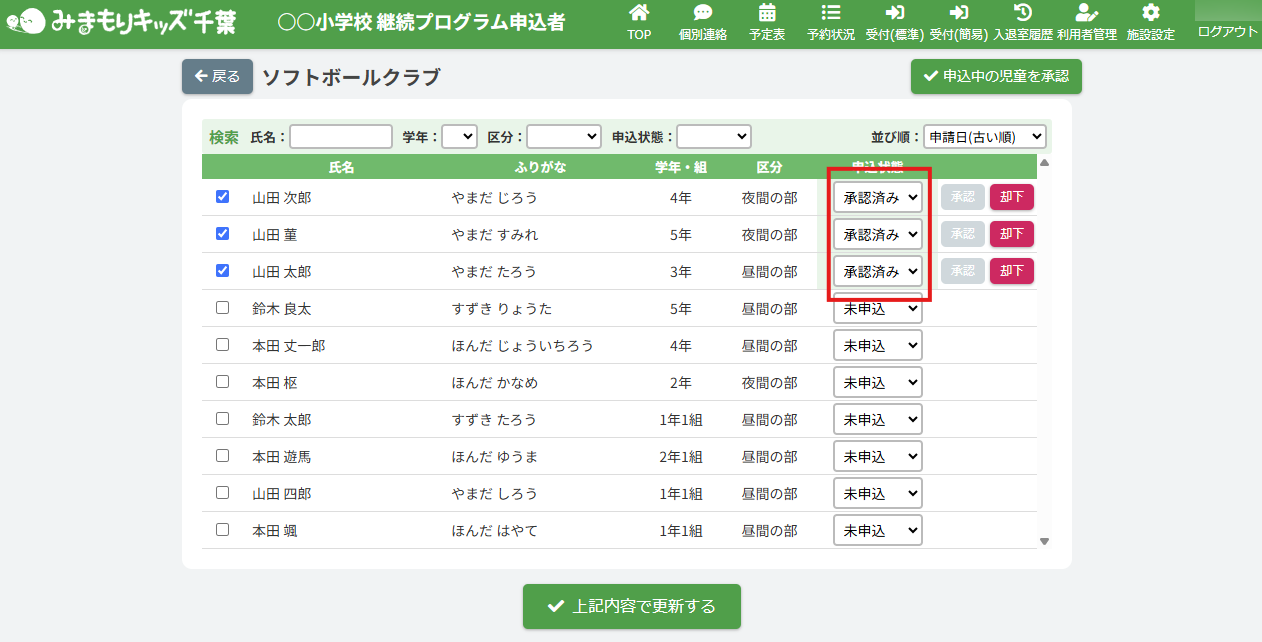Open 入退室履歴 history icon
The width and height of the screenshot is (1262, 642).
pos(1022,14)
